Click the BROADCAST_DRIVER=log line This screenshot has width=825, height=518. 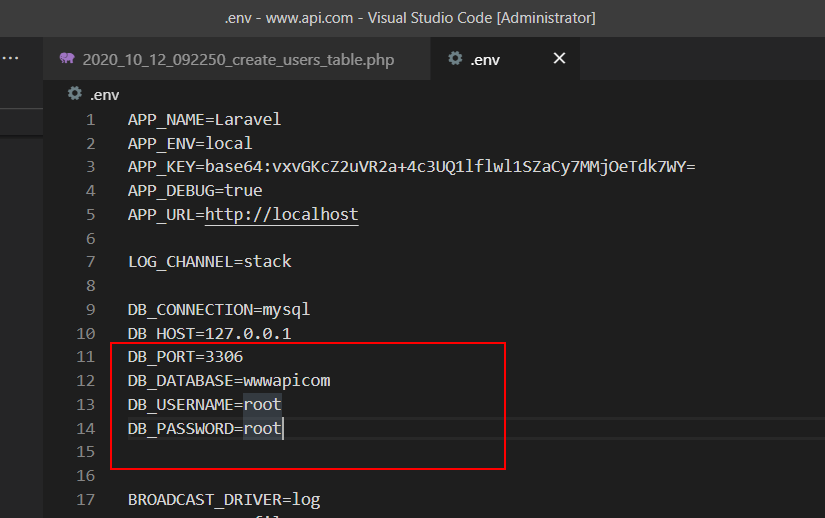coord(224,500)
